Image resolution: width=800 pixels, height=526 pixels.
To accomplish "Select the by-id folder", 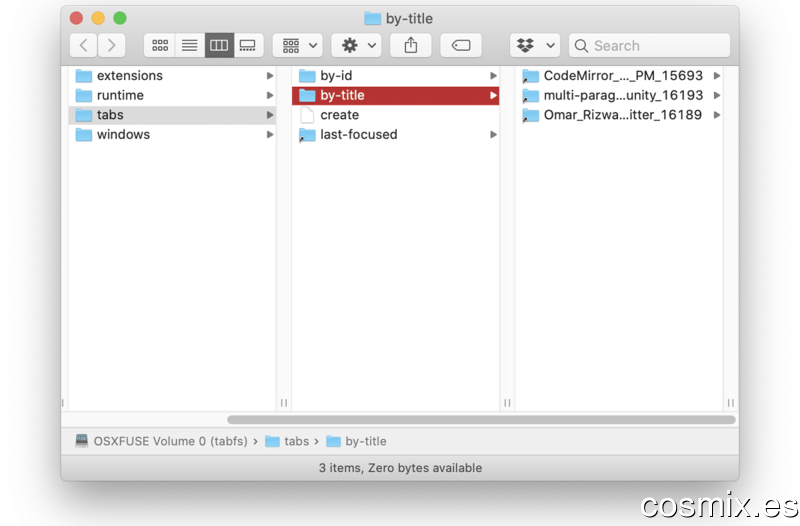I will [x=395, y=76].
